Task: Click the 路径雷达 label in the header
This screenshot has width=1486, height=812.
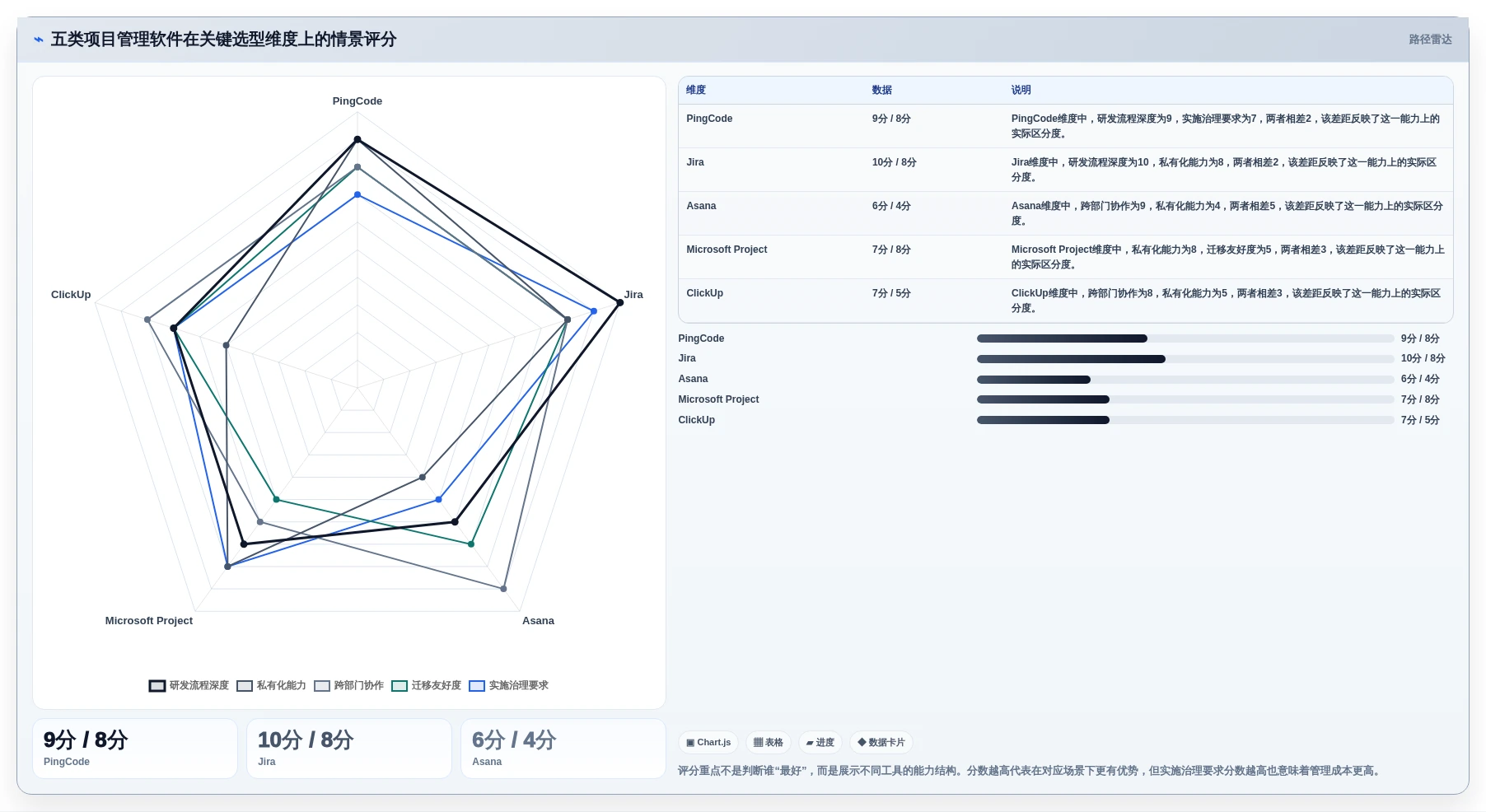Action: point(1430,40)
